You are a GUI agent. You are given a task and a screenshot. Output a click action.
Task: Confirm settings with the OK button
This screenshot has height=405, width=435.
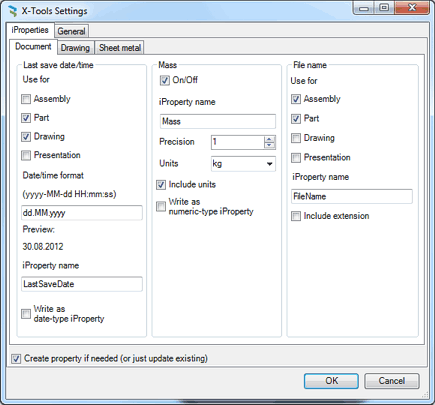(x=331, y=381)
